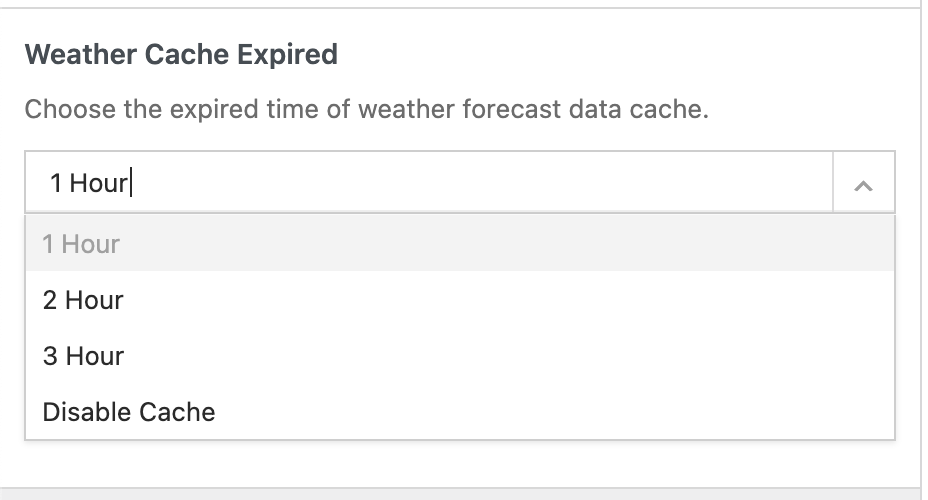Set cache expiration to 2 Hour
The height and width of the screenshot is (500, 928).
[460, 300]
